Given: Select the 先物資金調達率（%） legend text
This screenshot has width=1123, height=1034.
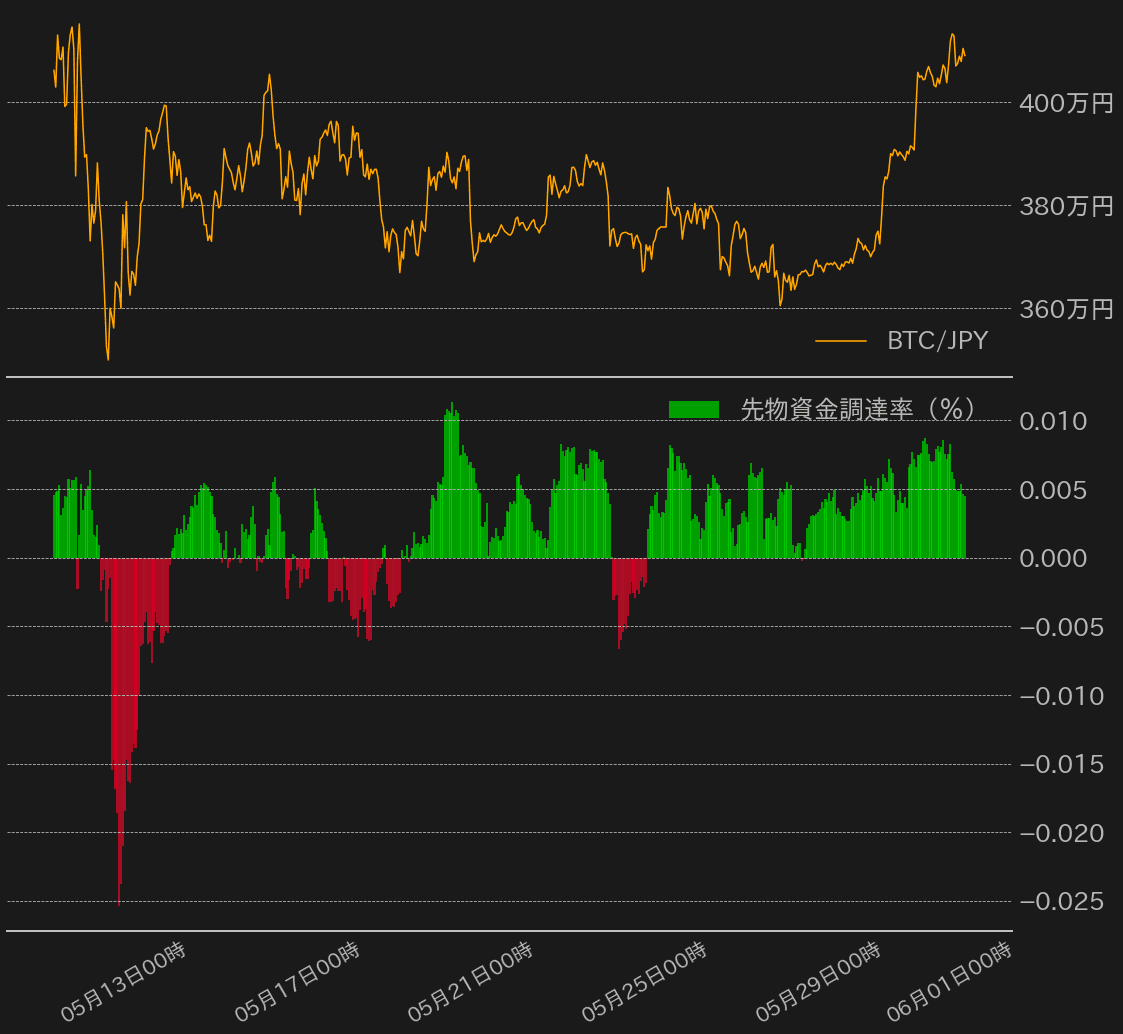Looking at the screenshot, I should tap(858, 409).
